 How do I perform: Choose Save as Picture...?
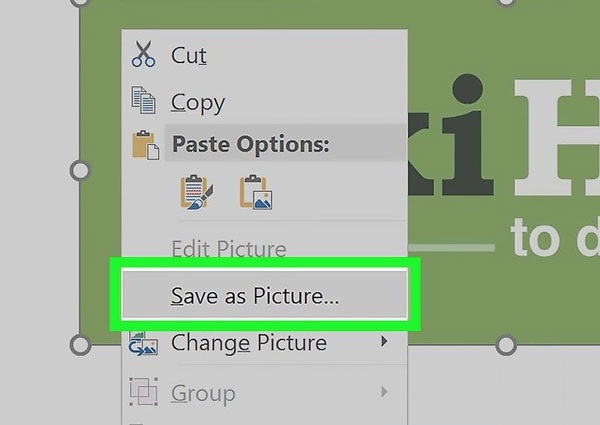(x=256, y=296)
